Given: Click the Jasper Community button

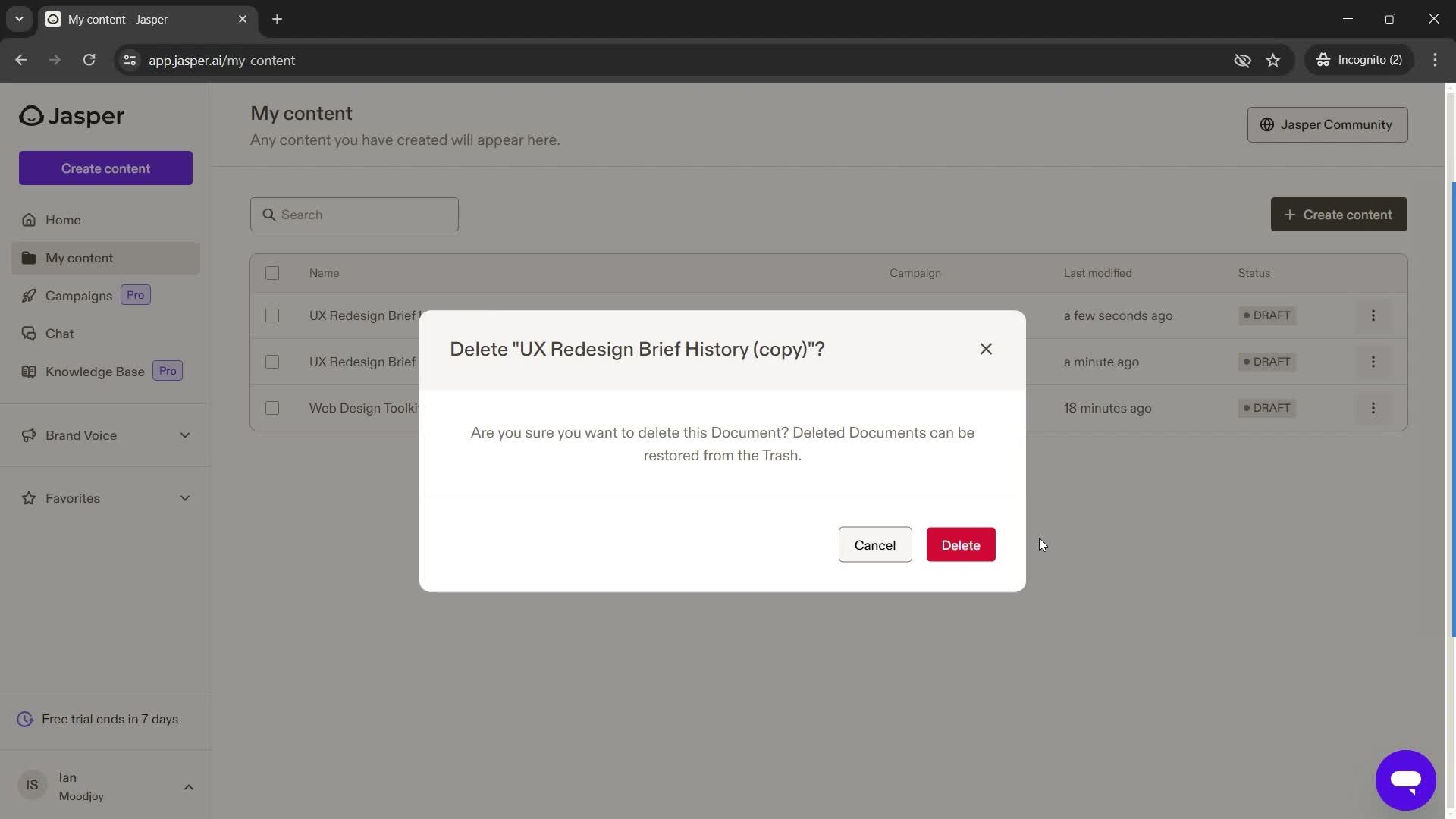Looking at the screenshot, I should click(x=1327, y=124).
